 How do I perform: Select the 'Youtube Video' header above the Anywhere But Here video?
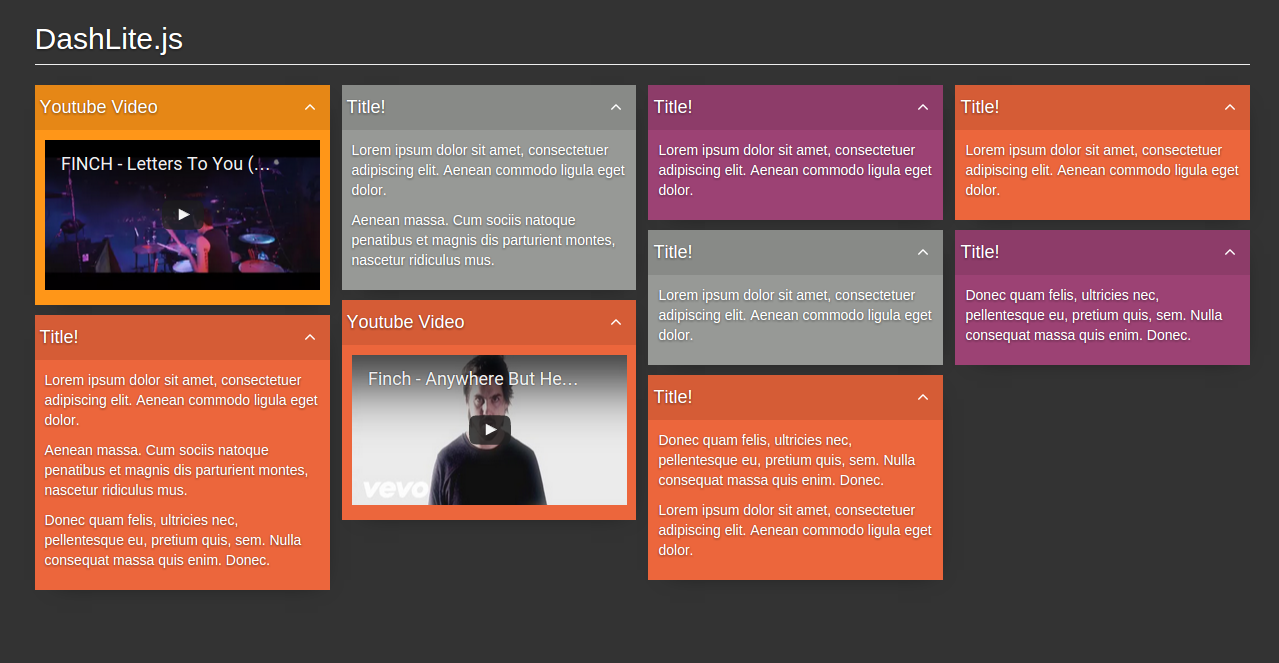pos(406,322)
